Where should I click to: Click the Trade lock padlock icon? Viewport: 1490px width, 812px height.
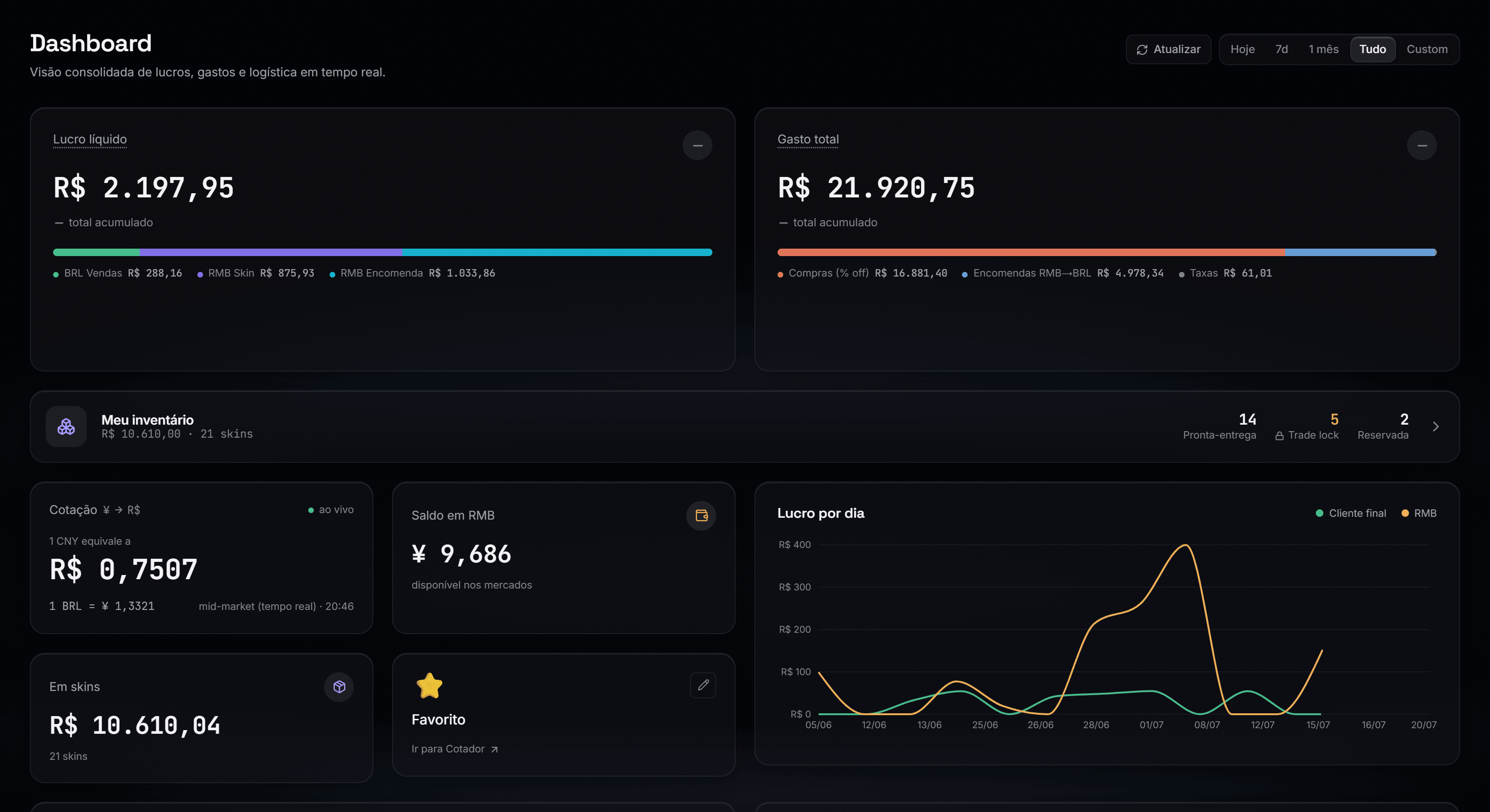(x=1280, y=435)
